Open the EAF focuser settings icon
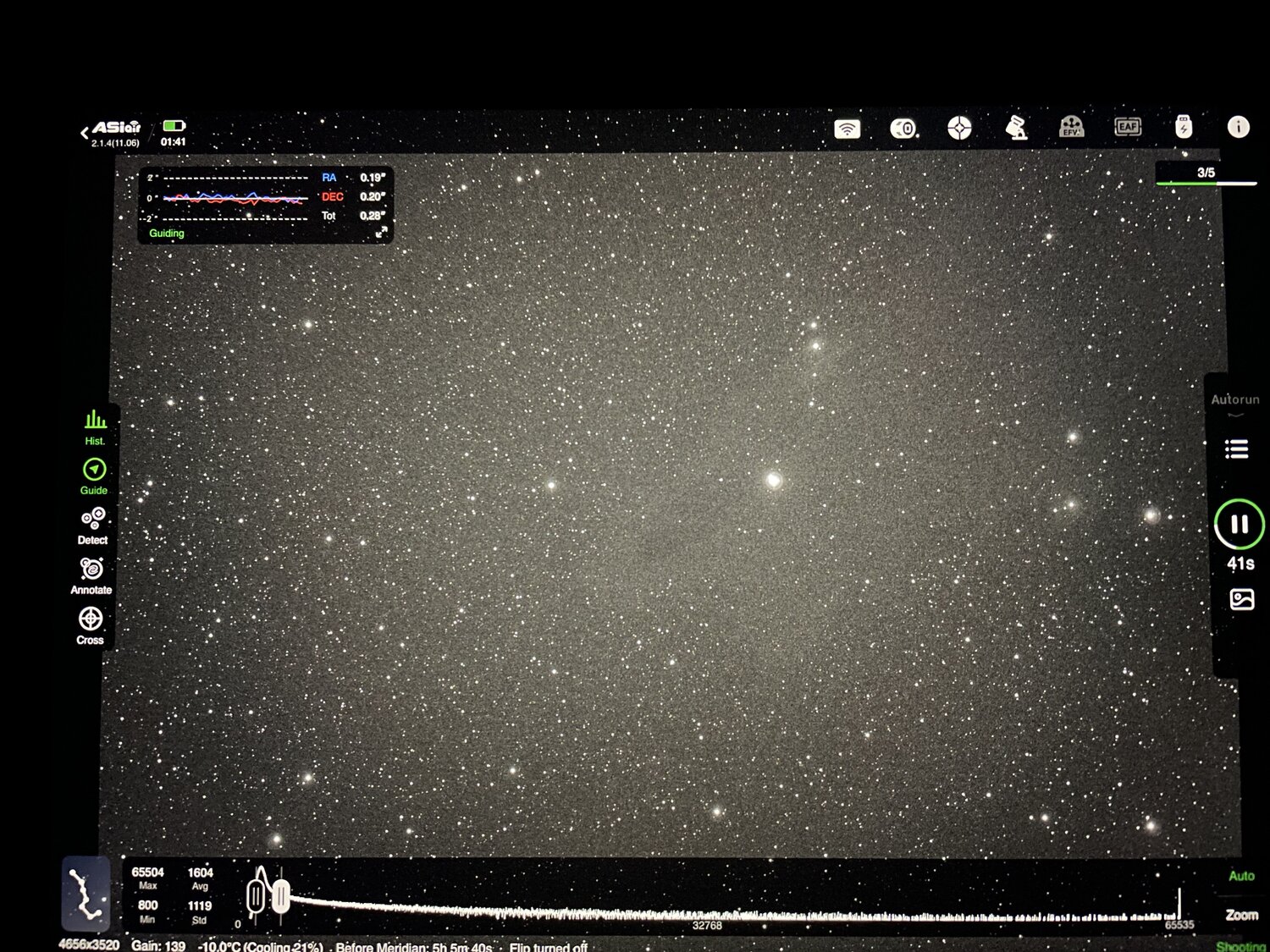Screen dimensions: 1270x952 (1128, 127)
